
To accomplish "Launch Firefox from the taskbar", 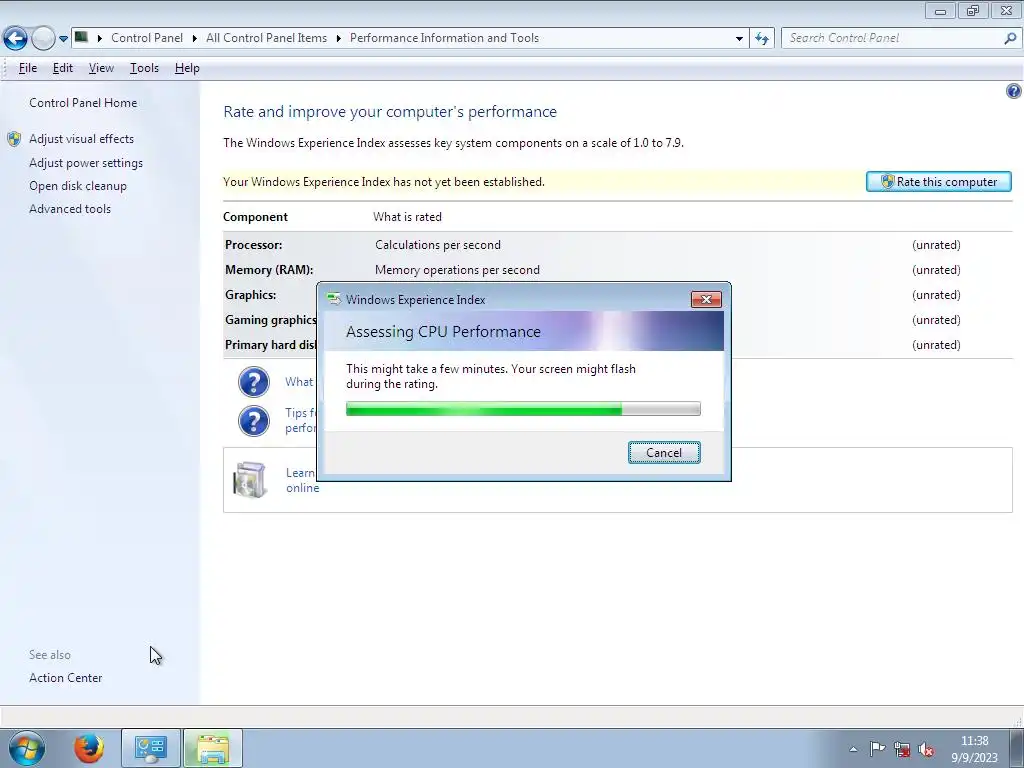I will pyautogui.click(x=89, y=748).
